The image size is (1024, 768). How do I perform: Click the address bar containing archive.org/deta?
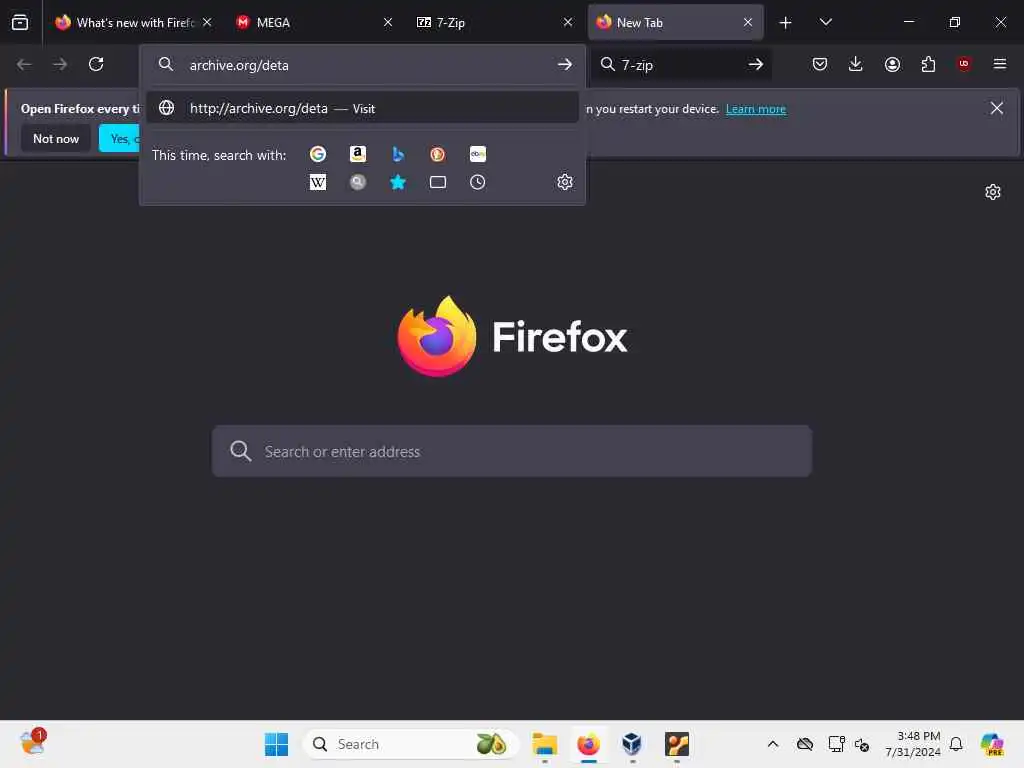[362, 65]
